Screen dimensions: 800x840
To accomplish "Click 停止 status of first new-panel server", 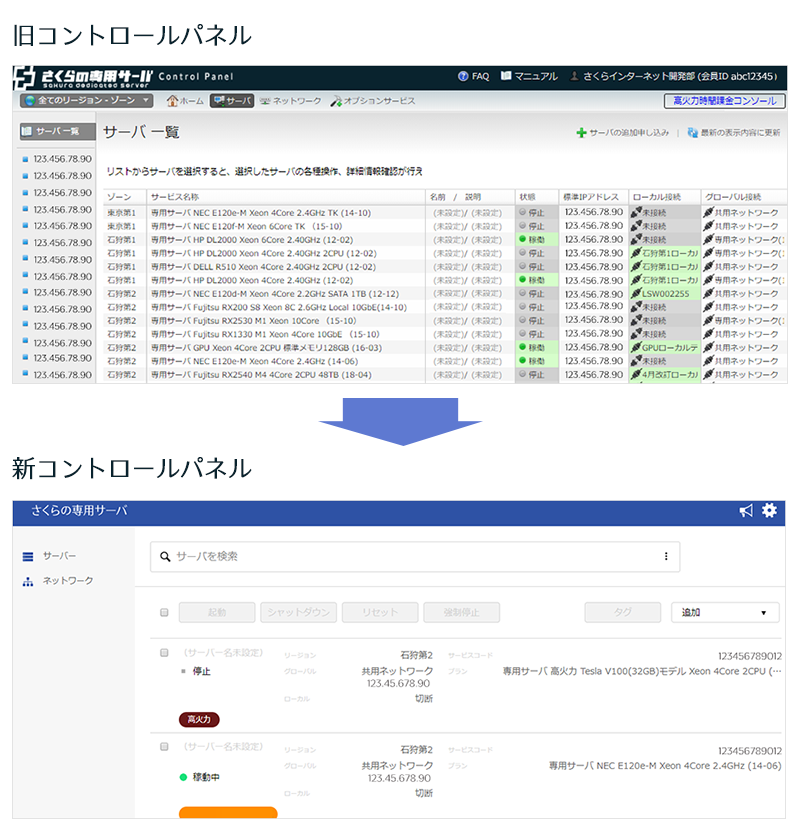I will pyautogui.click(x=196, y=671).
